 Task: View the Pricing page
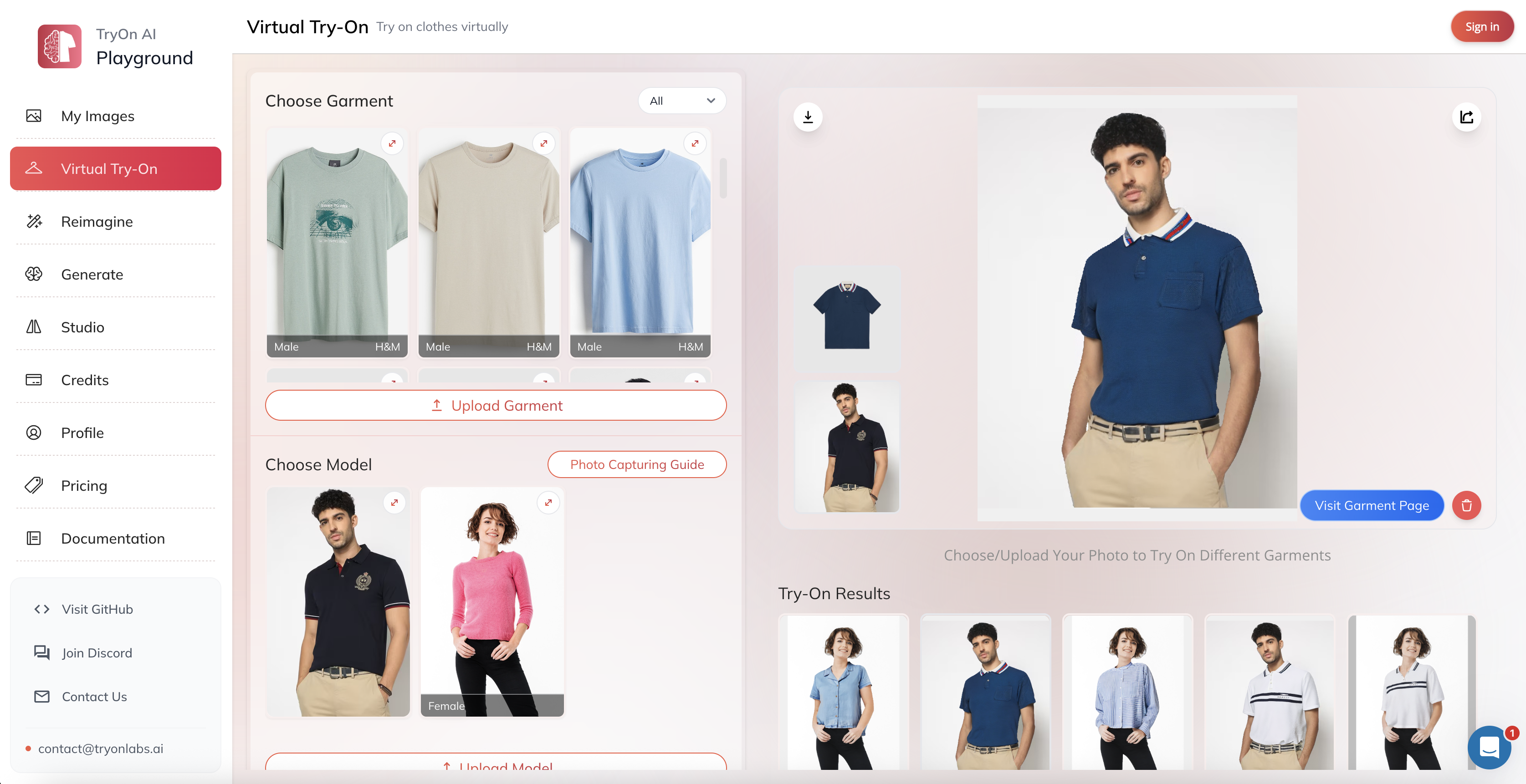pyautogui.click(x=116, y=485)
